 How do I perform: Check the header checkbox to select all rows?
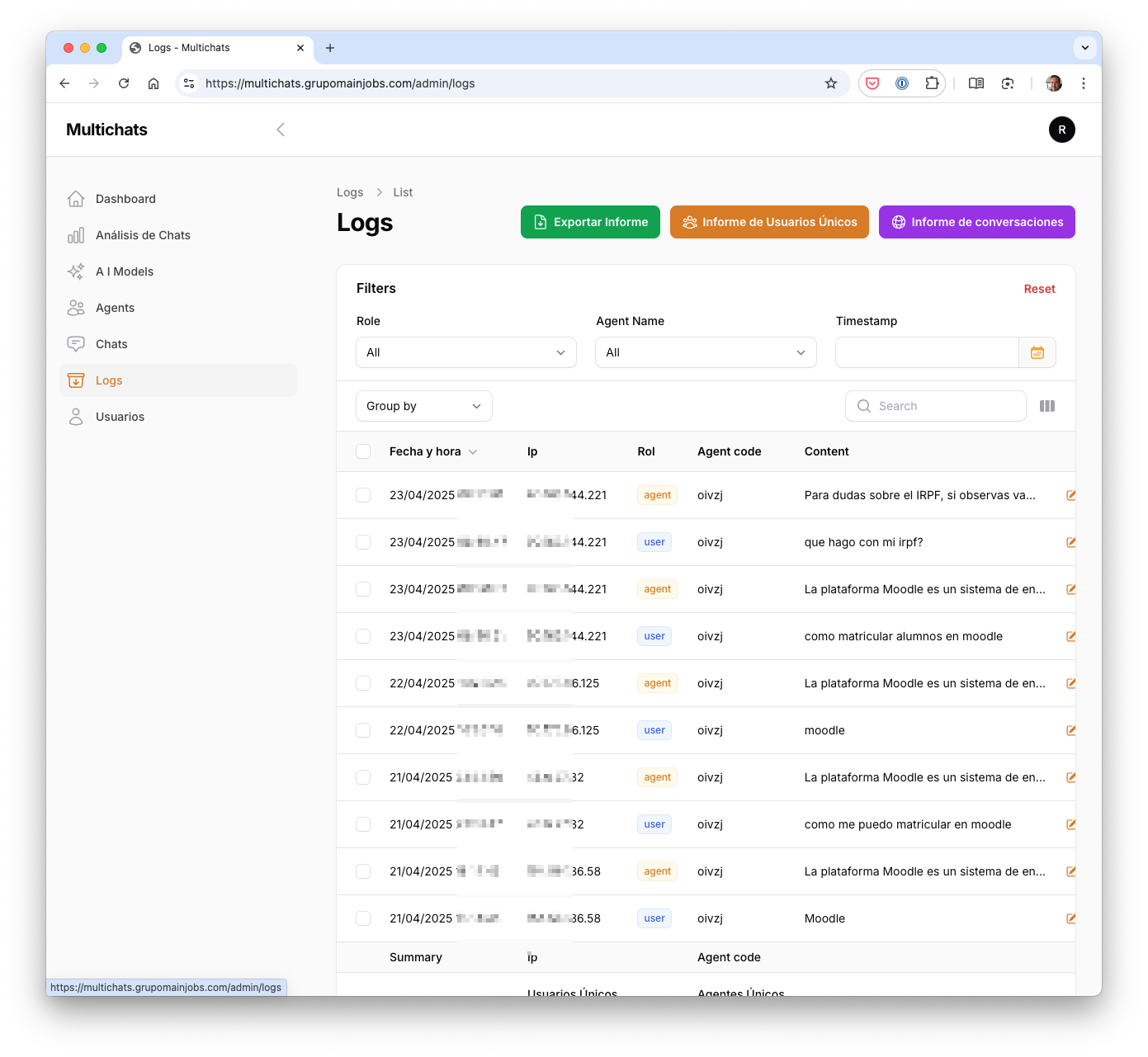point(363,451)
